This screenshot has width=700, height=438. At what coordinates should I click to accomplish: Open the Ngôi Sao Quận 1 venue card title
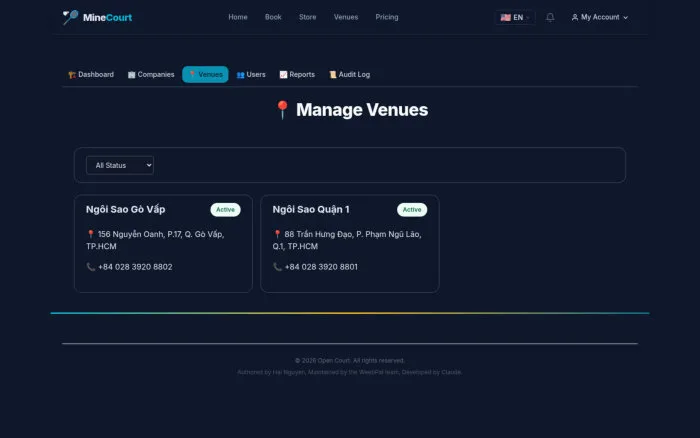311,209
